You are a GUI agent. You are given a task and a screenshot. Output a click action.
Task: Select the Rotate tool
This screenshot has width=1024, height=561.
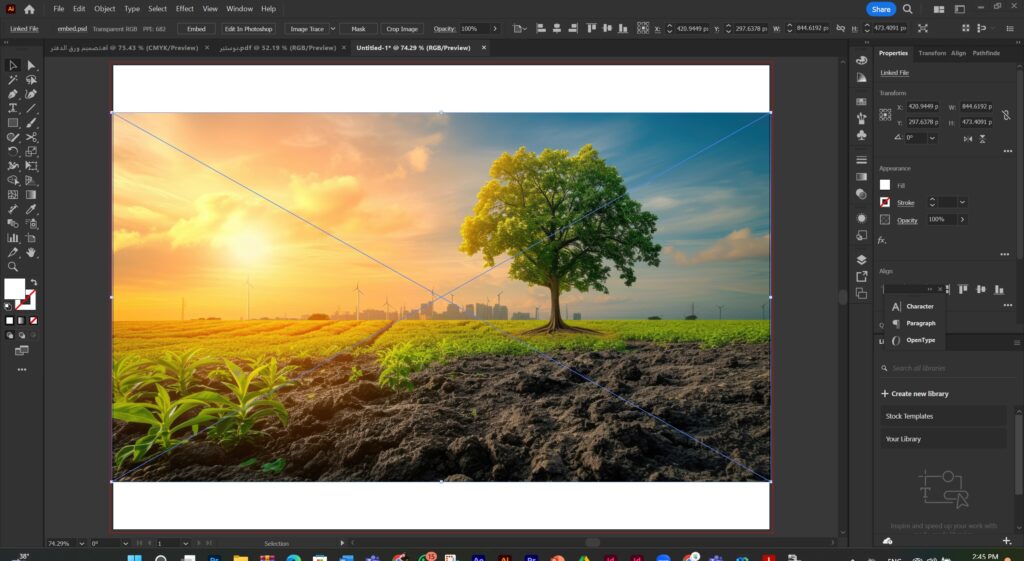12,152
